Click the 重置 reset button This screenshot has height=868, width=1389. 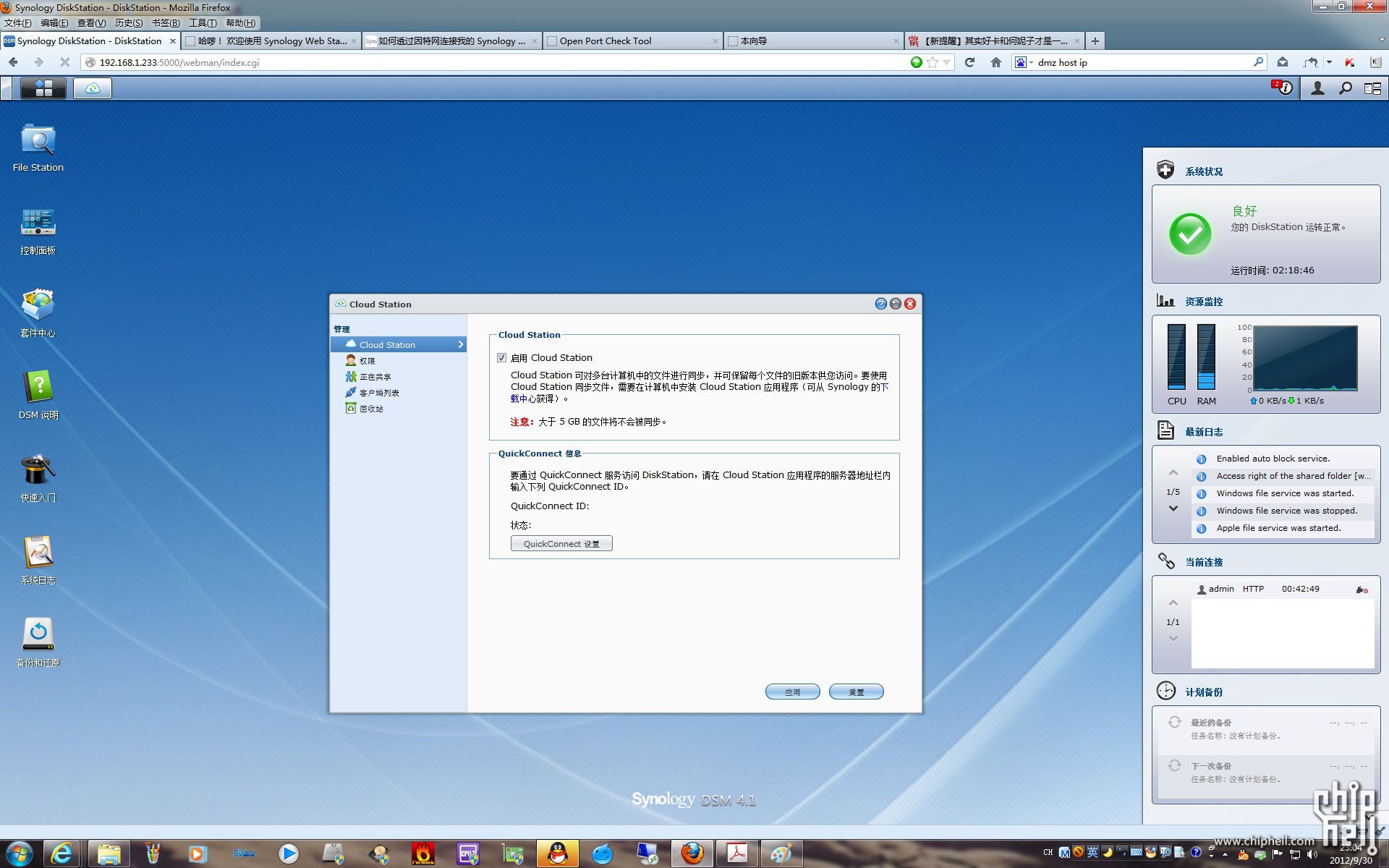point(857,692)
